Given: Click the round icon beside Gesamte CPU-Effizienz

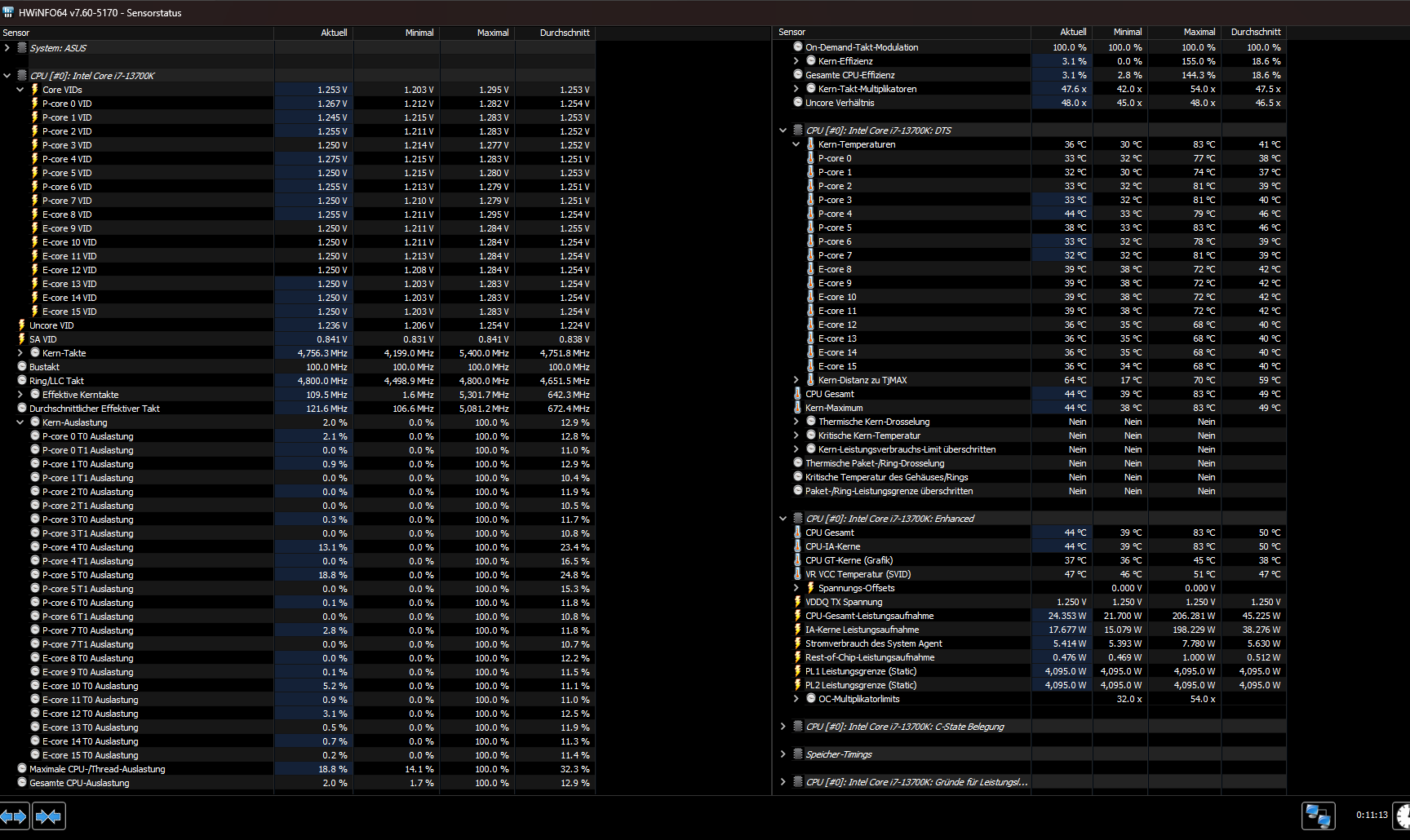Looking at the screenshot, I should 798,75.
